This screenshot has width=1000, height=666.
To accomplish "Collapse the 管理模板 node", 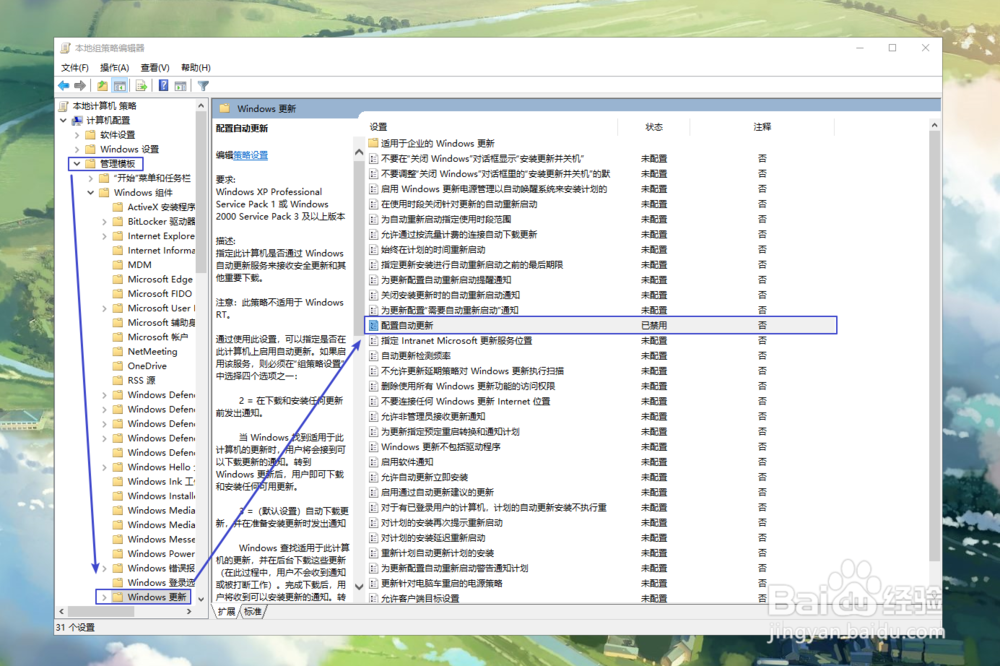I will (x=77, y=163).
